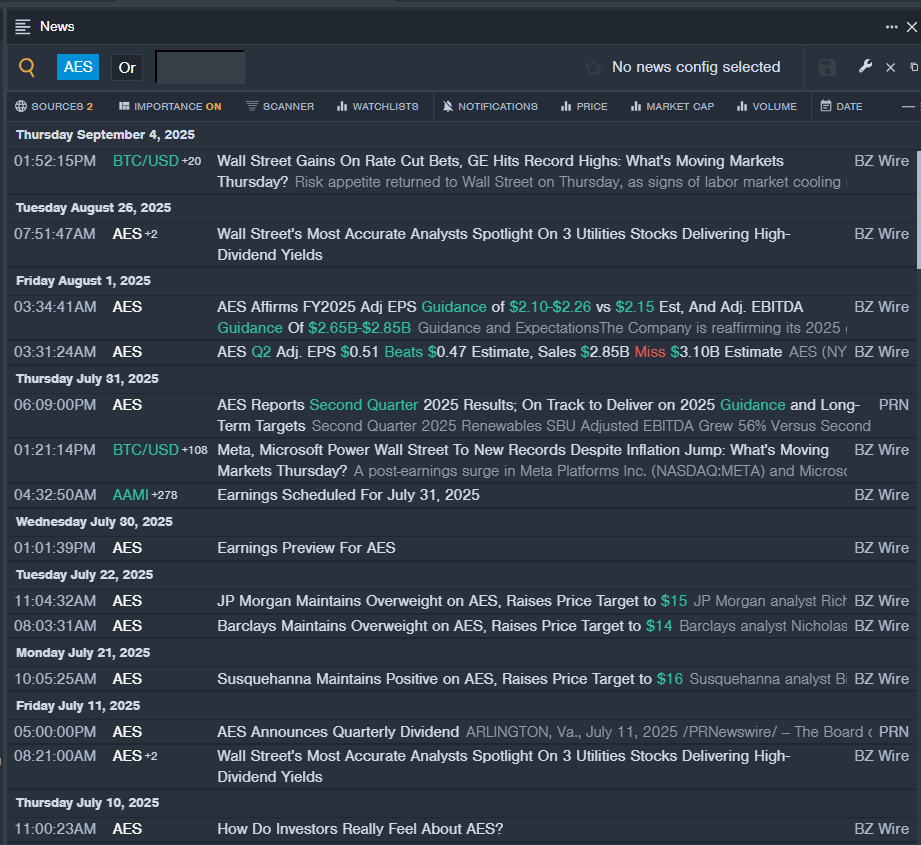Open the Date calendar filter
Image resolution: width=921 pixels, height=845 pixels.
click(841, 106)
